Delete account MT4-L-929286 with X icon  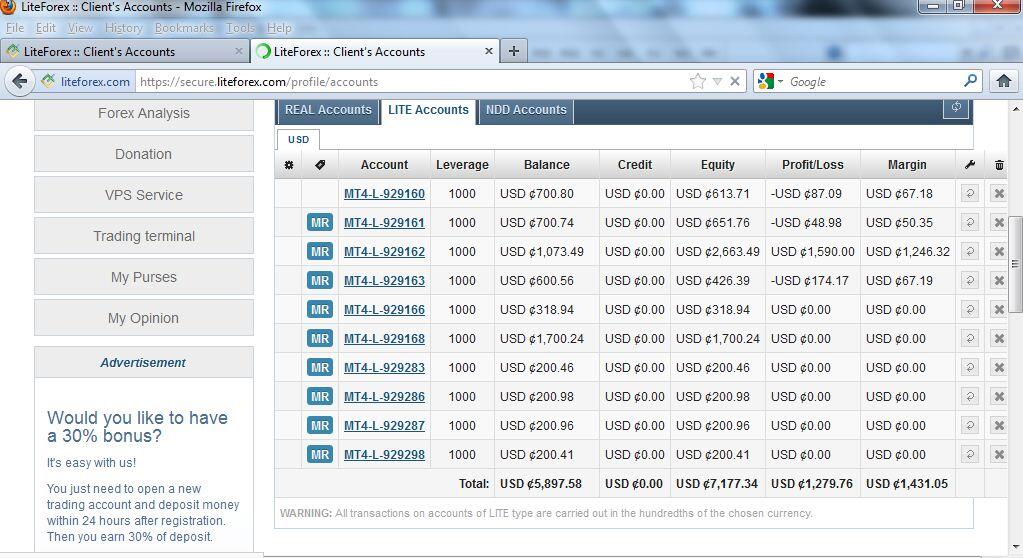tap(998, 396)
